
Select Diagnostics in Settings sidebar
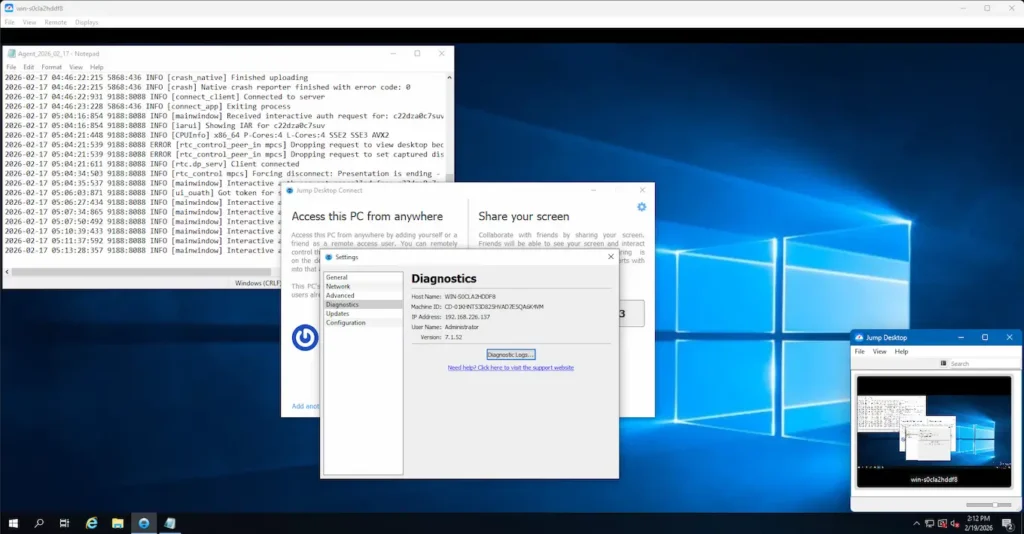coord(363,305)
